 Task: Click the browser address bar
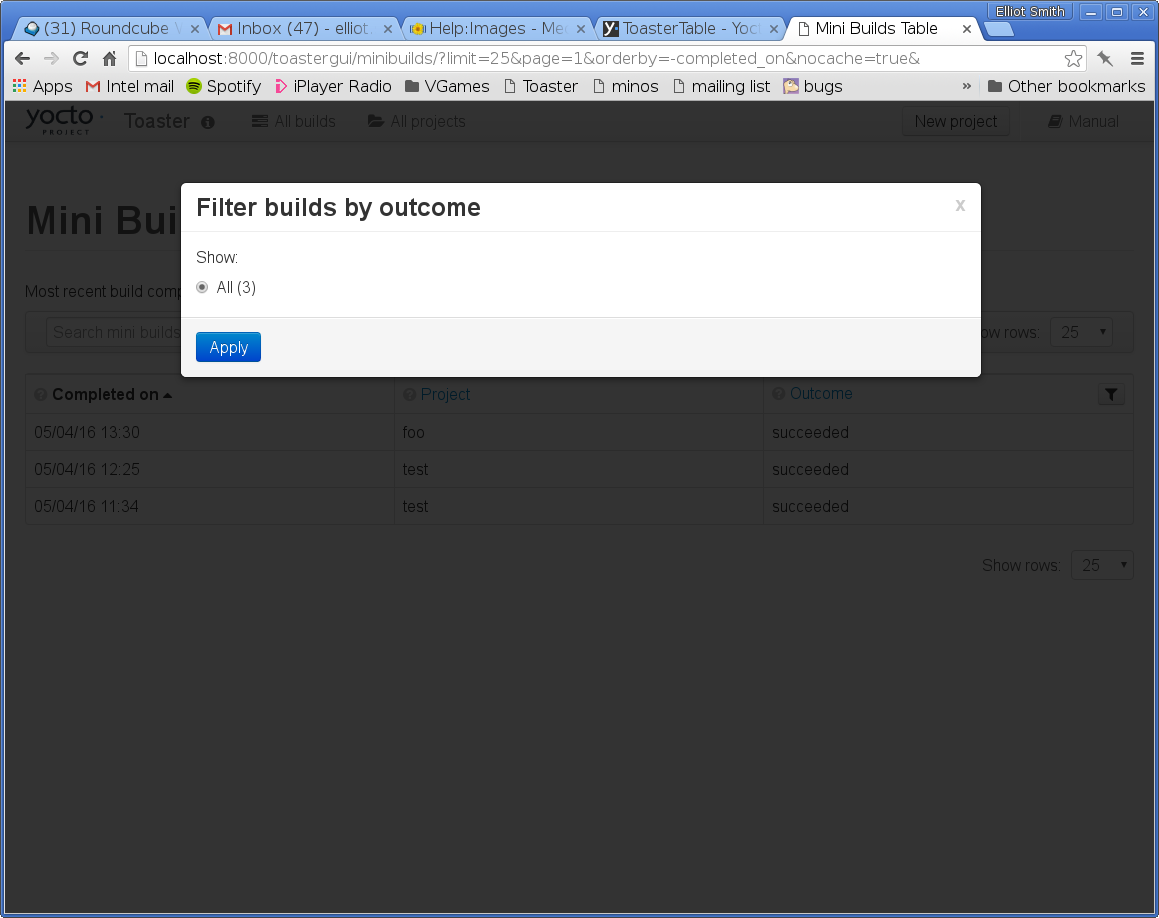[600, 59]
